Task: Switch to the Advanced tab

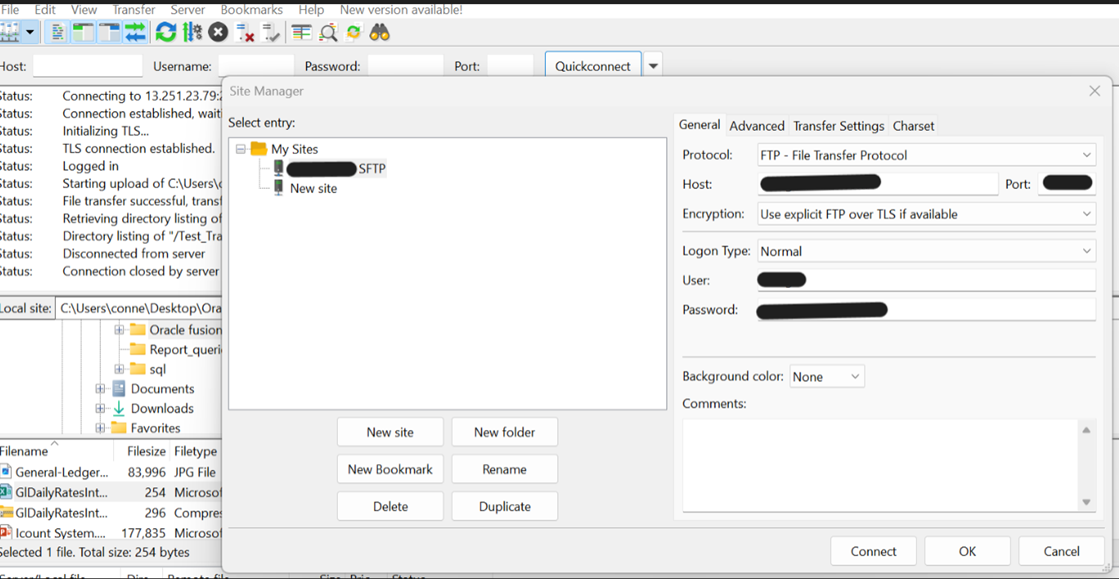Action: pyautogui.click(x=757, y=126)
